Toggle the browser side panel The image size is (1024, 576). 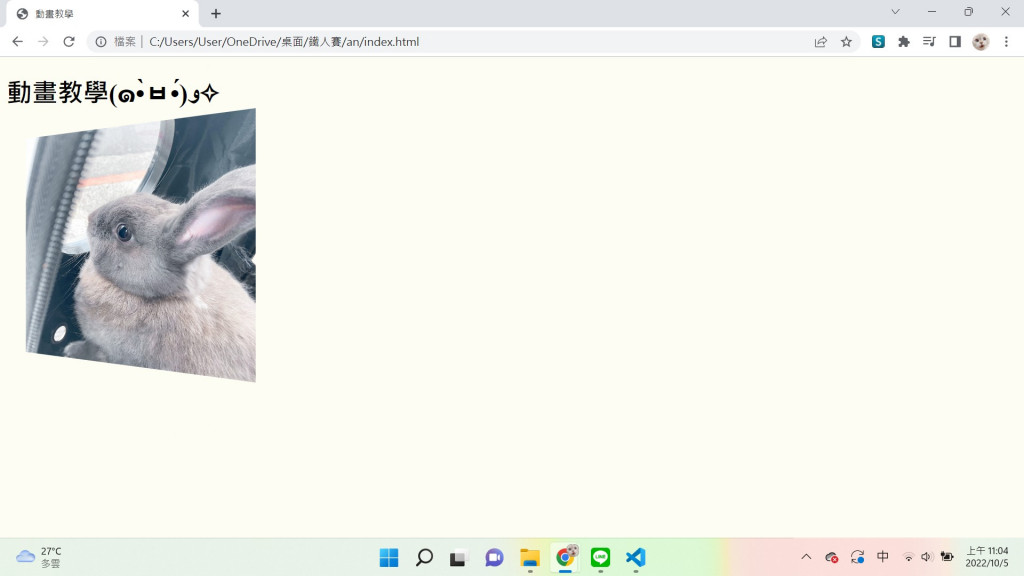pos(955,42)
